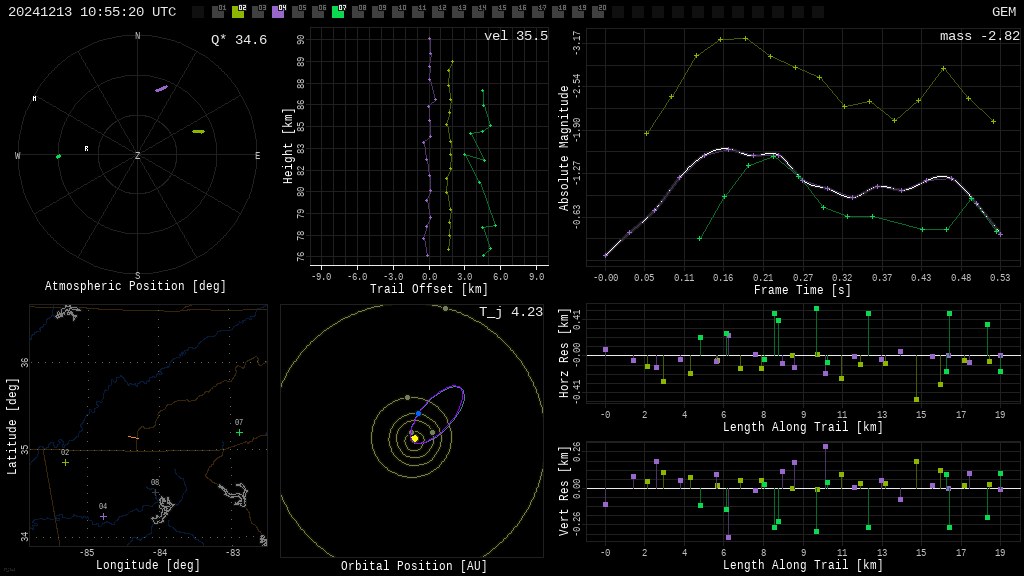Select the green station 07 box
The width and height of the screenshot is (1024, 576).
click(x=338, y=12)
